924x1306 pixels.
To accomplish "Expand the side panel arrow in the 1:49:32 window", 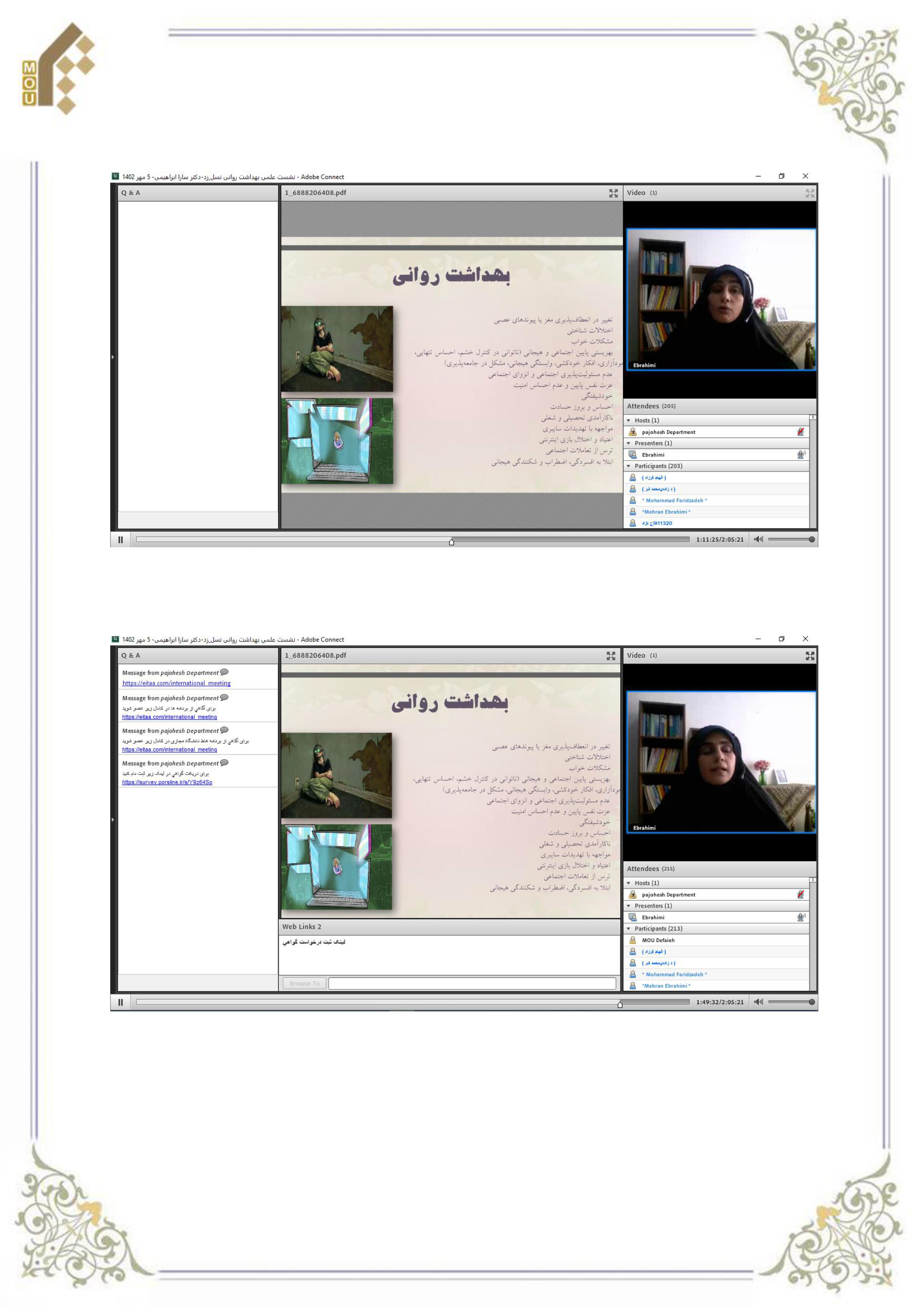I will pos(113,820).
